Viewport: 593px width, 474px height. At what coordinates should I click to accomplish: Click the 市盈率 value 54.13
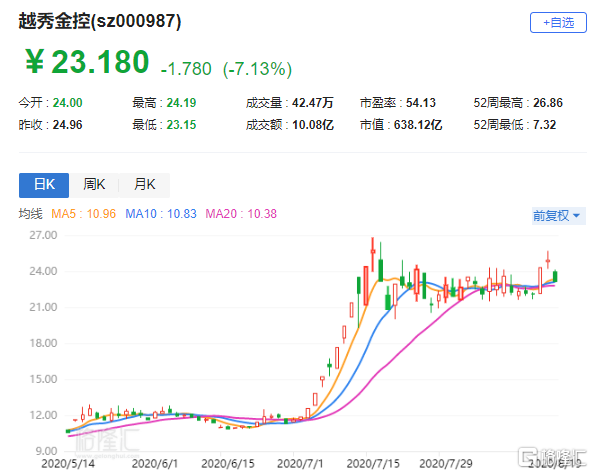coord(421,103)
